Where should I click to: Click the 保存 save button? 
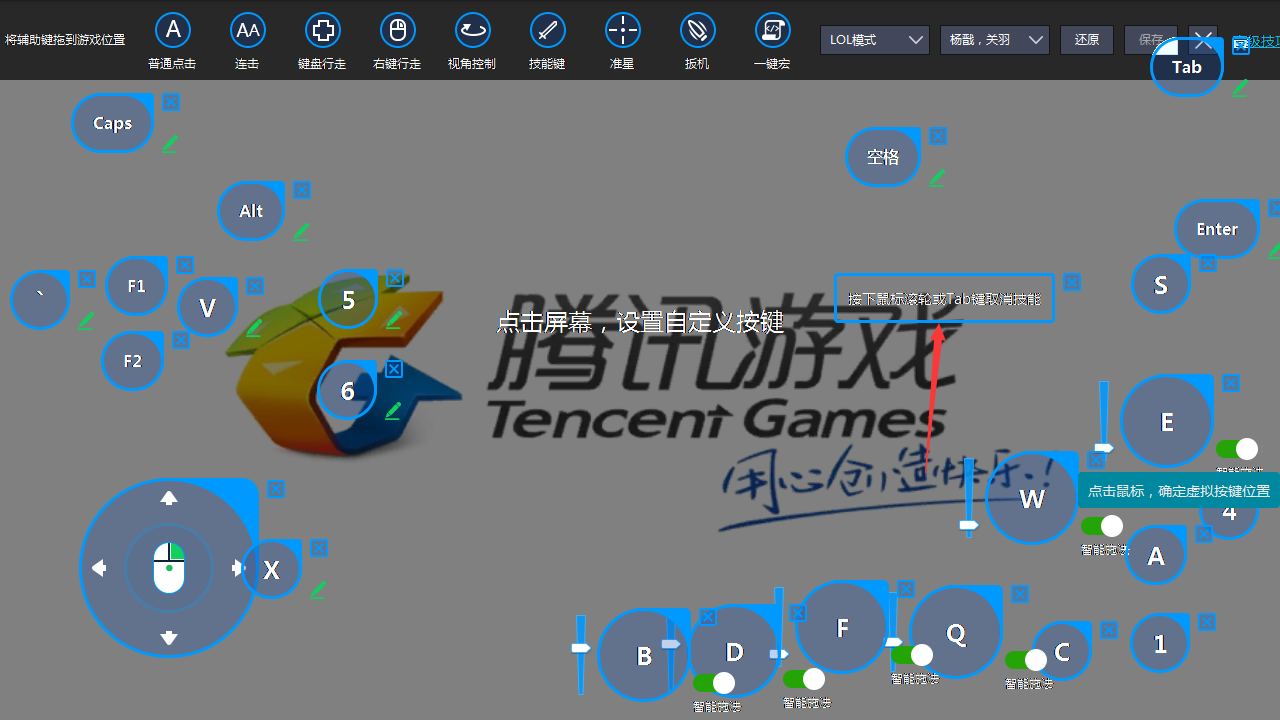[1150, 40]
